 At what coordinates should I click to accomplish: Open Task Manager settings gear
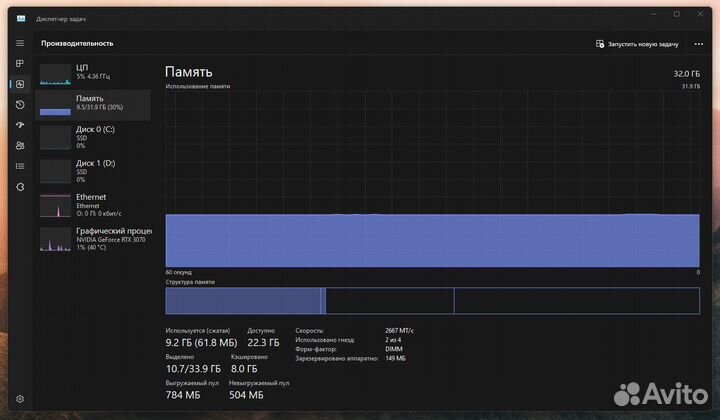(20, 399)
